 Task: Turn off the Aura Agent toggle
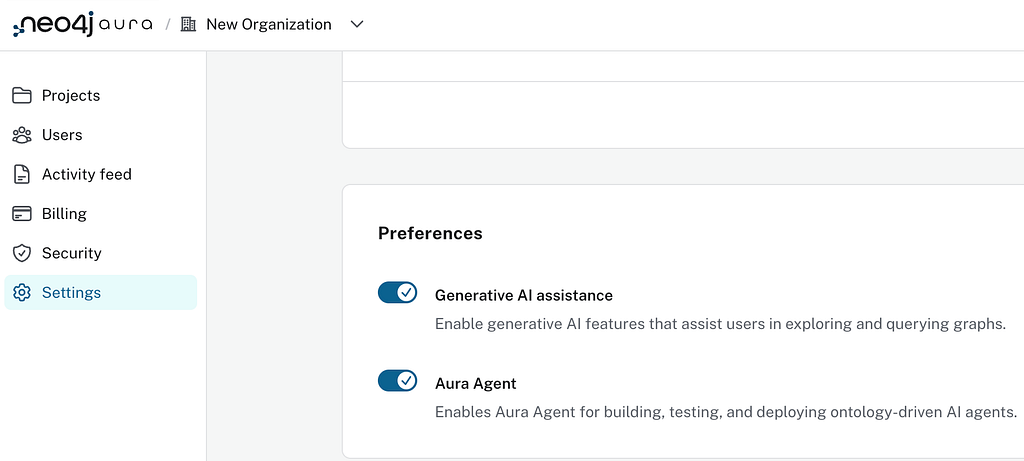point(397,380)
